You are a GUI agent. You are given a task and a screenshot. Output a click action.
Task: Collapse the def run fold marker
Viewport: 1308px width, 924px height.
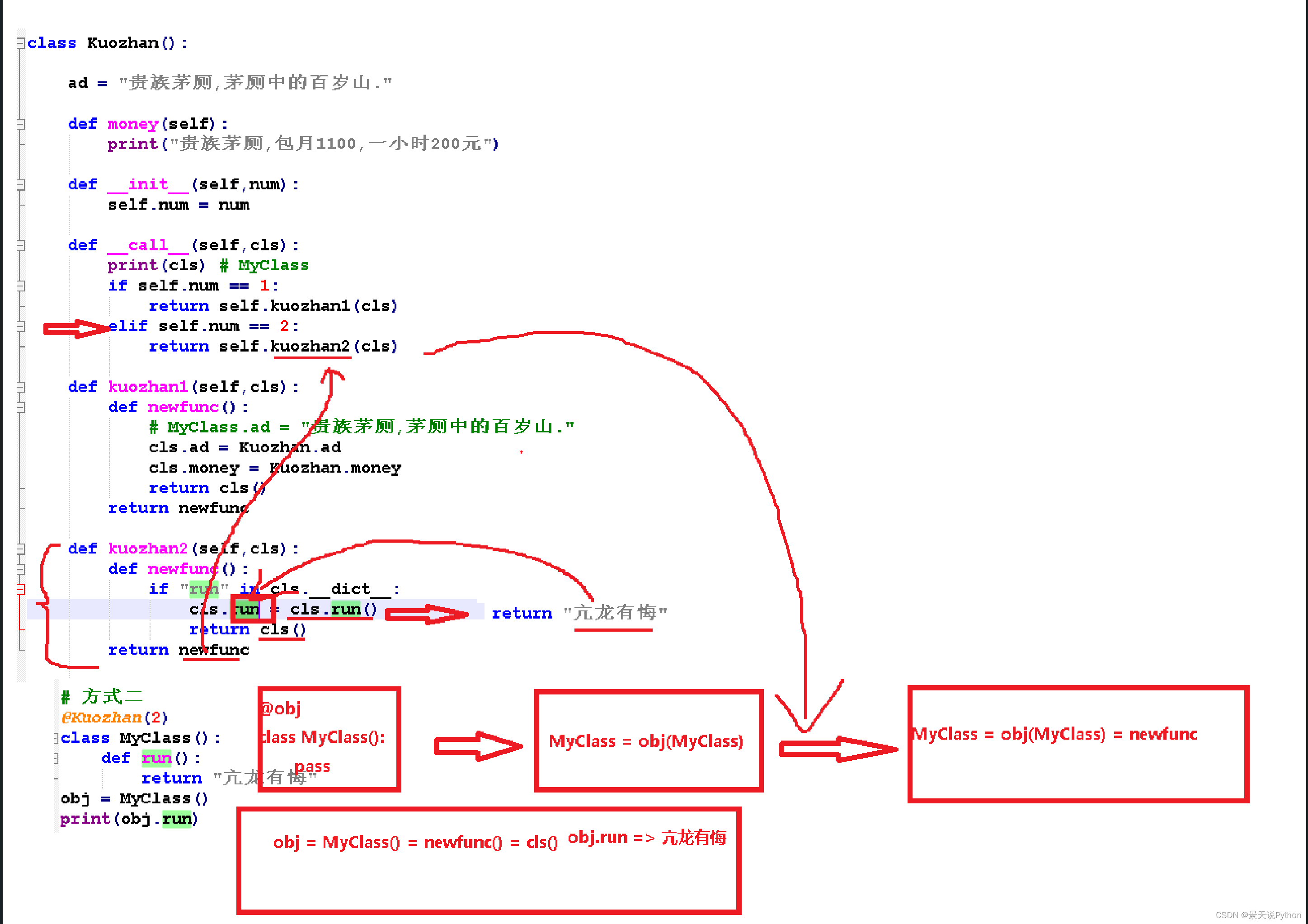pos(56,758)
